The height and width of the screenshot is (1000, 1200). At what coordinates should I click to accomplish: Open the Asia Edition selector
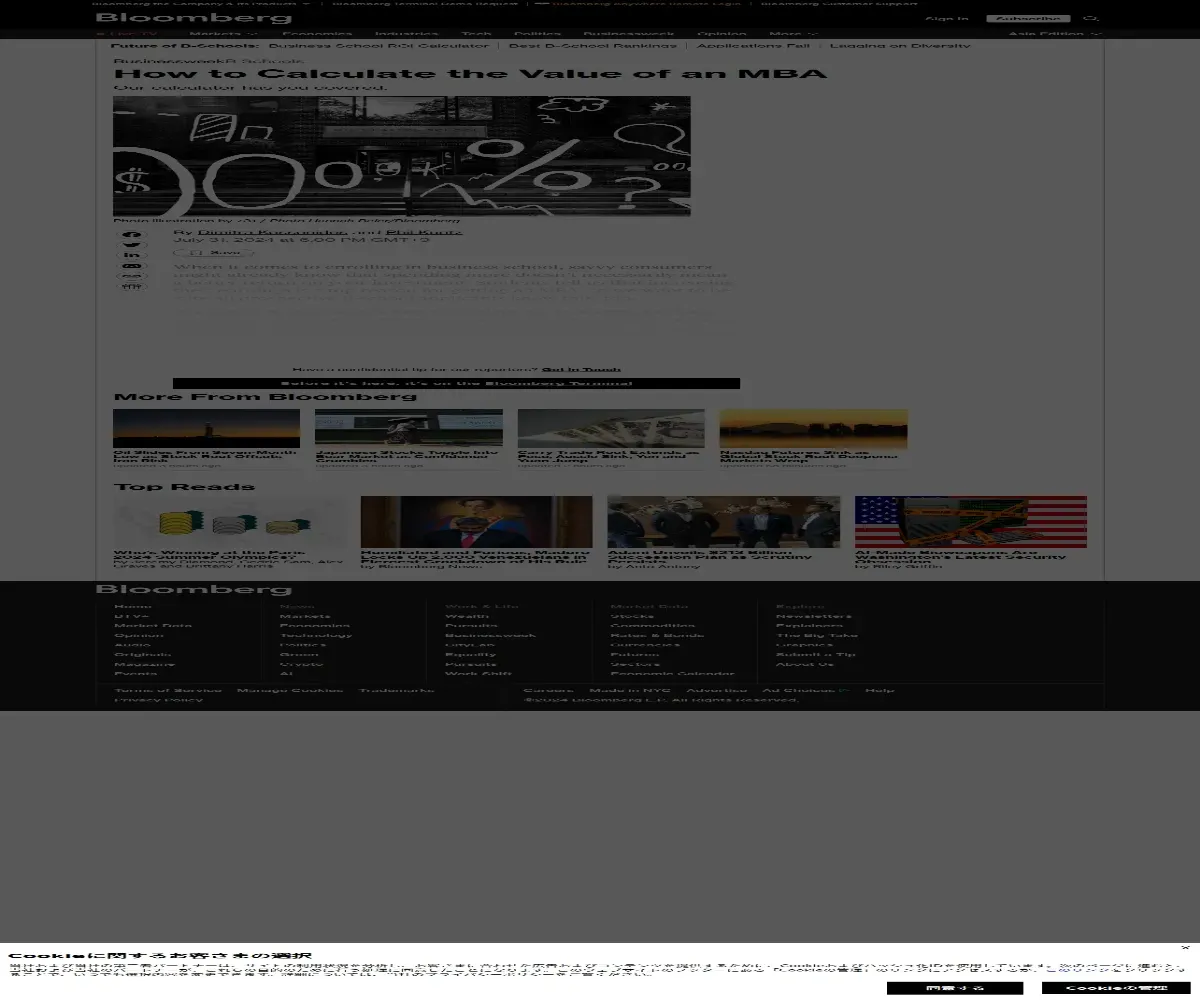tap(1055, 34)
